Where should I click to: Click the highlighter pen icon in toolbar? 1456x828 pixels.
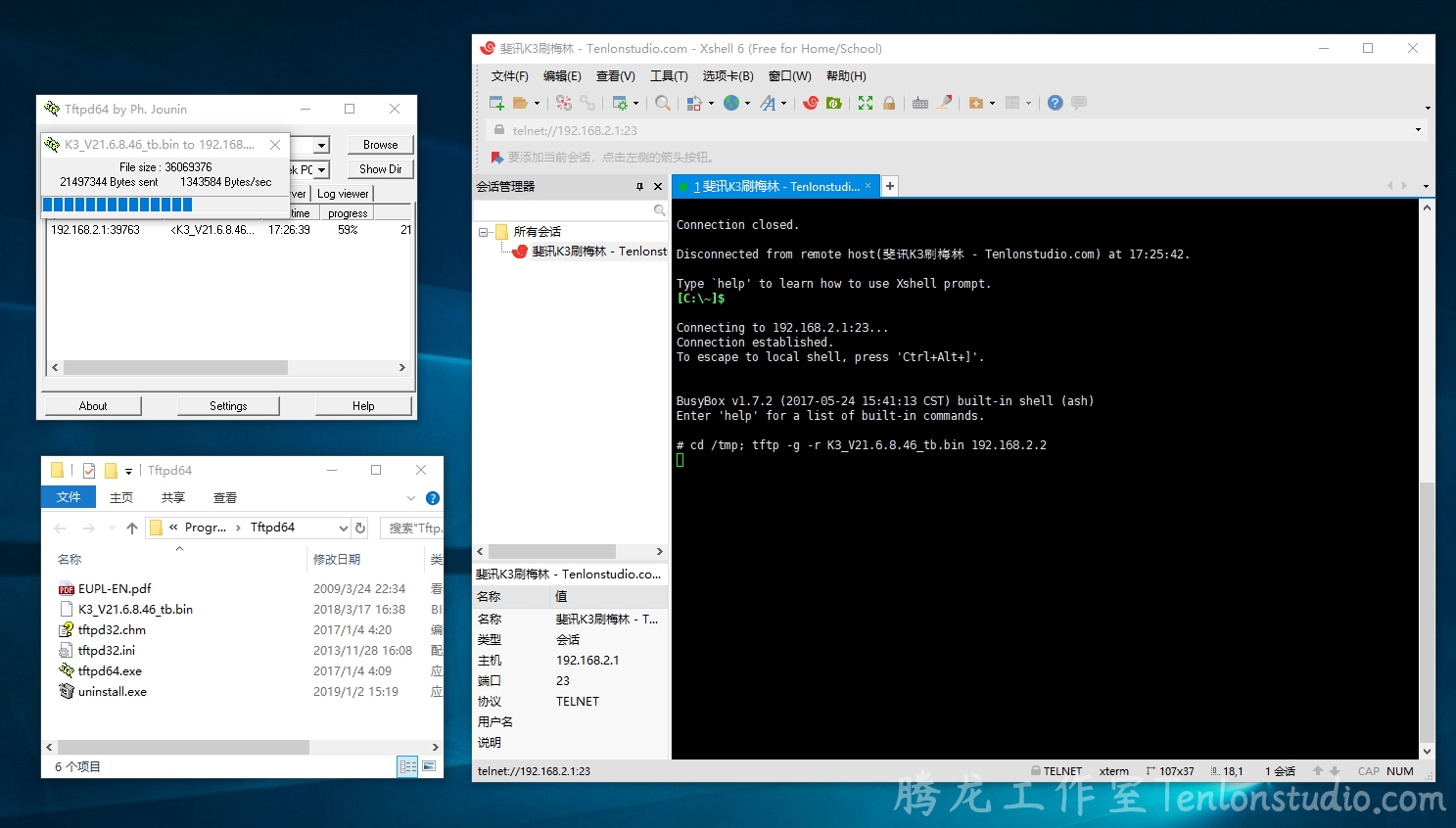(945, 103)
